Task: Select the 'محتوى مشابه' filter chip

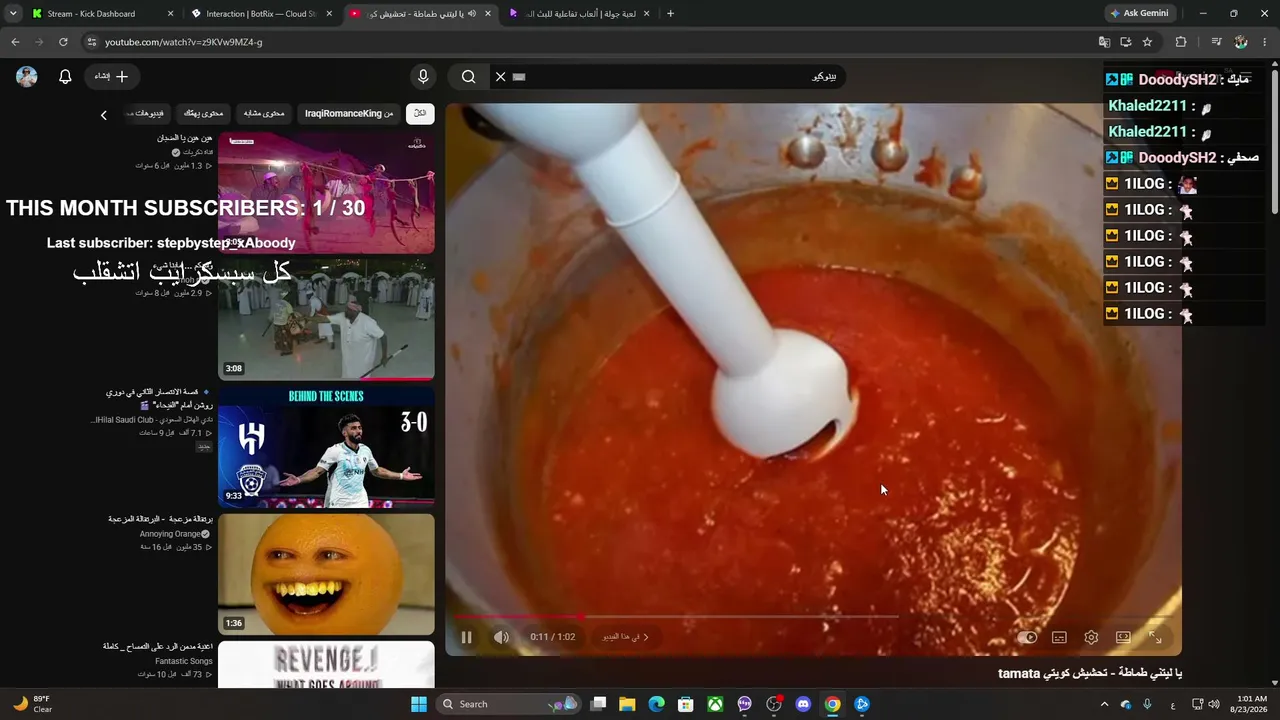Action: [x=264, y=114]
